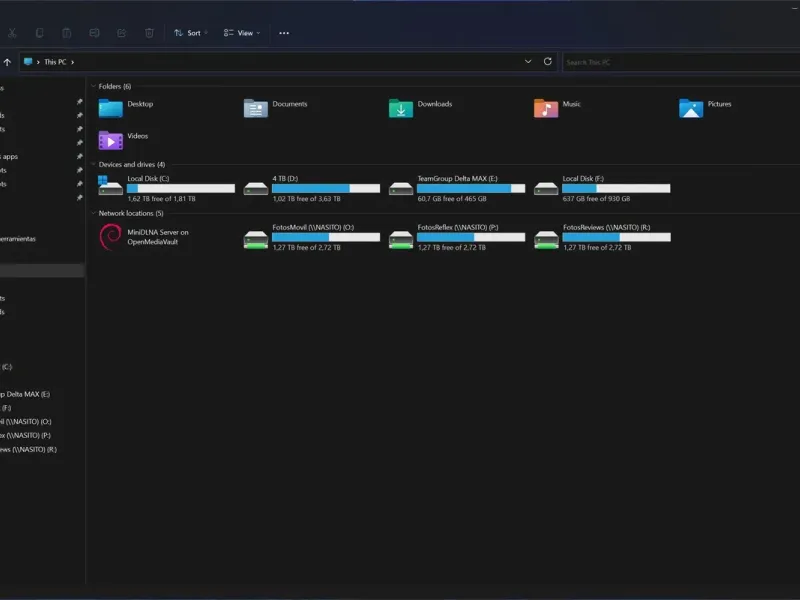This screenshot has width=800, height=600.
Task: Open (\\NASITO) (R:) in the sidebar
Action: pos(29,449)
